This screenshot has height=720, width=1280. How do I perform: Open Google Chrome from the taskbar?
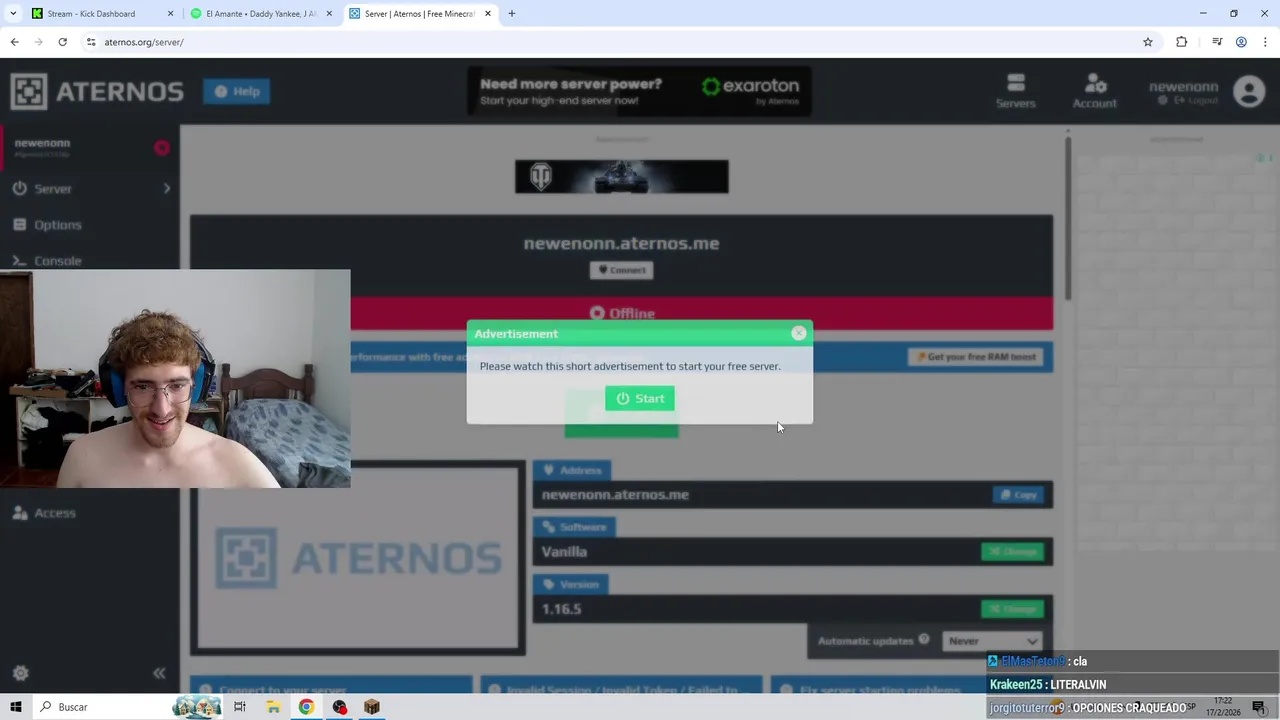[306, 707]
